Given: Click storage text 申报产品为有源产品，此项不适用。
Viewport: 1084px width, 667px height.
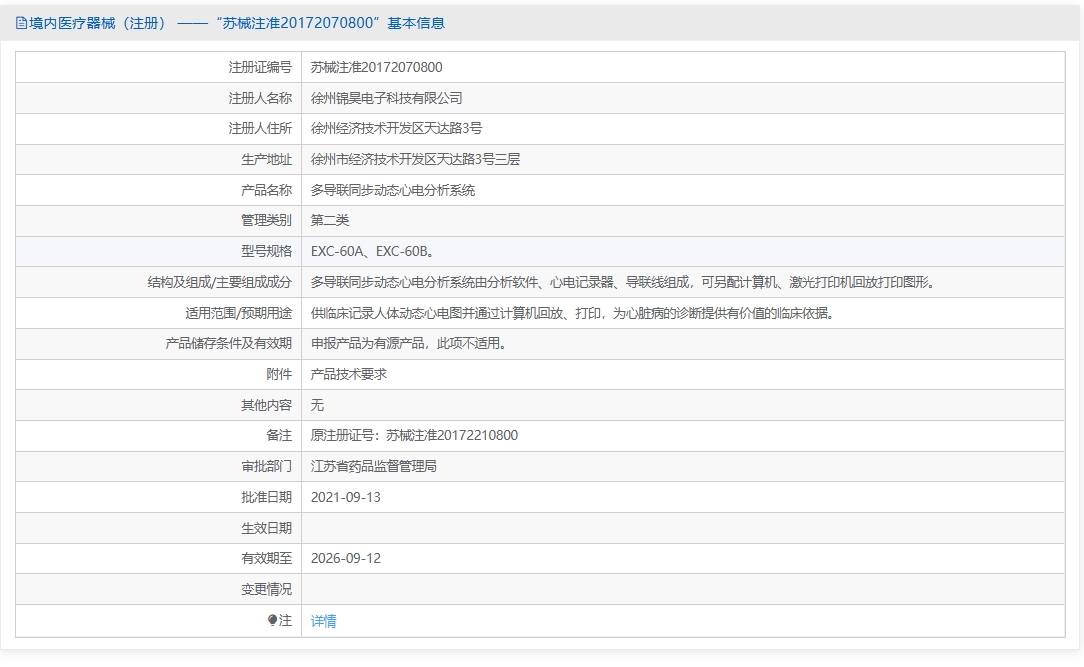Looking at the screenshot, I should (411, 344).
